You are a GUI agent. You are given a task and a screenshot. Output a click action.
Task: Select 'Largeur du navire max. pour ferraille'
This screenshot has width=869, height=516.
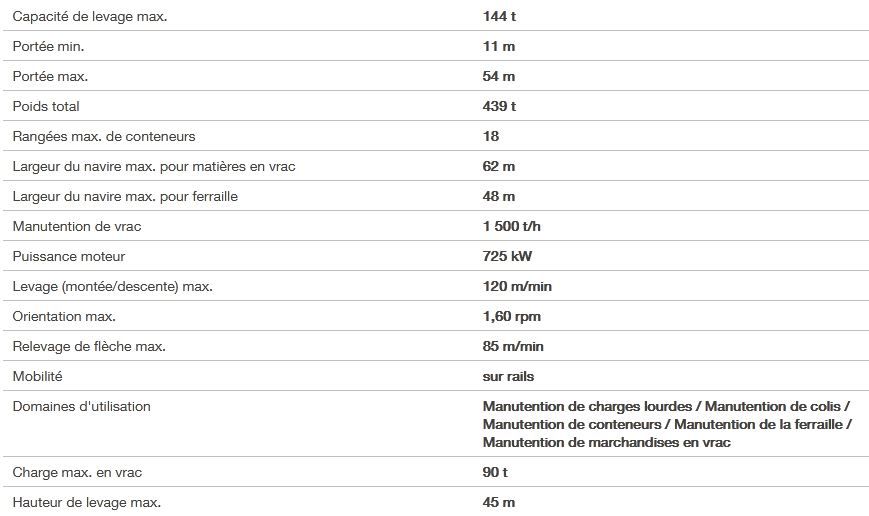pos(125,197)
